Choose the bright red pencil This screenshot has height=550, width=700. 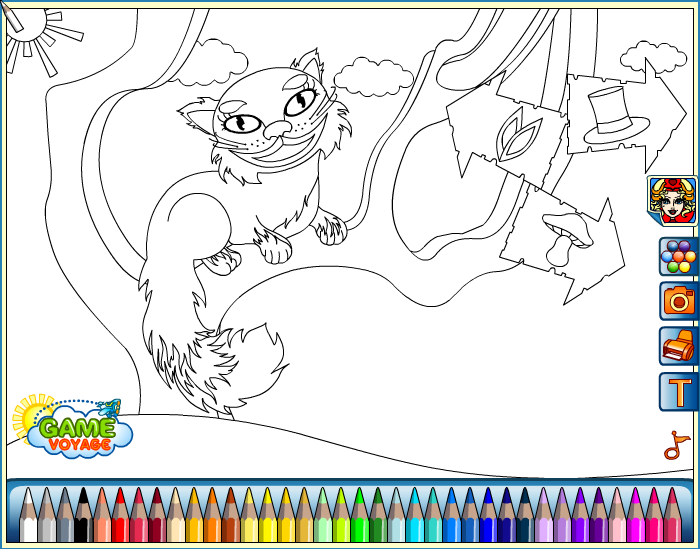[x=121, y=515]
